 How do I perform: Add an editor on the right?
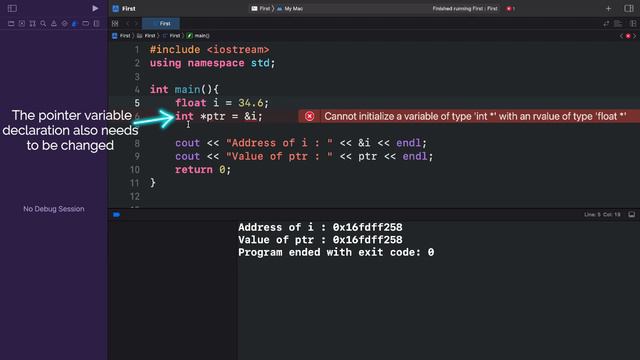point(632,24)
